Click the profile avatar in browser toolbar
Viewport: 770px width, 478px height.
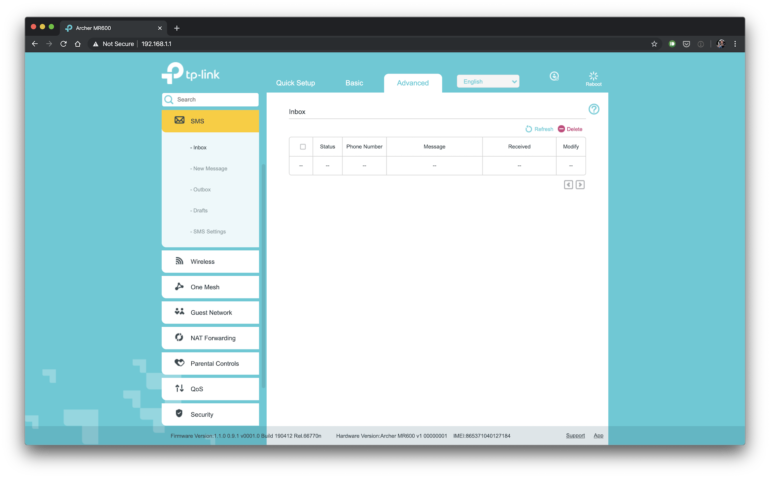coord(720,44)
